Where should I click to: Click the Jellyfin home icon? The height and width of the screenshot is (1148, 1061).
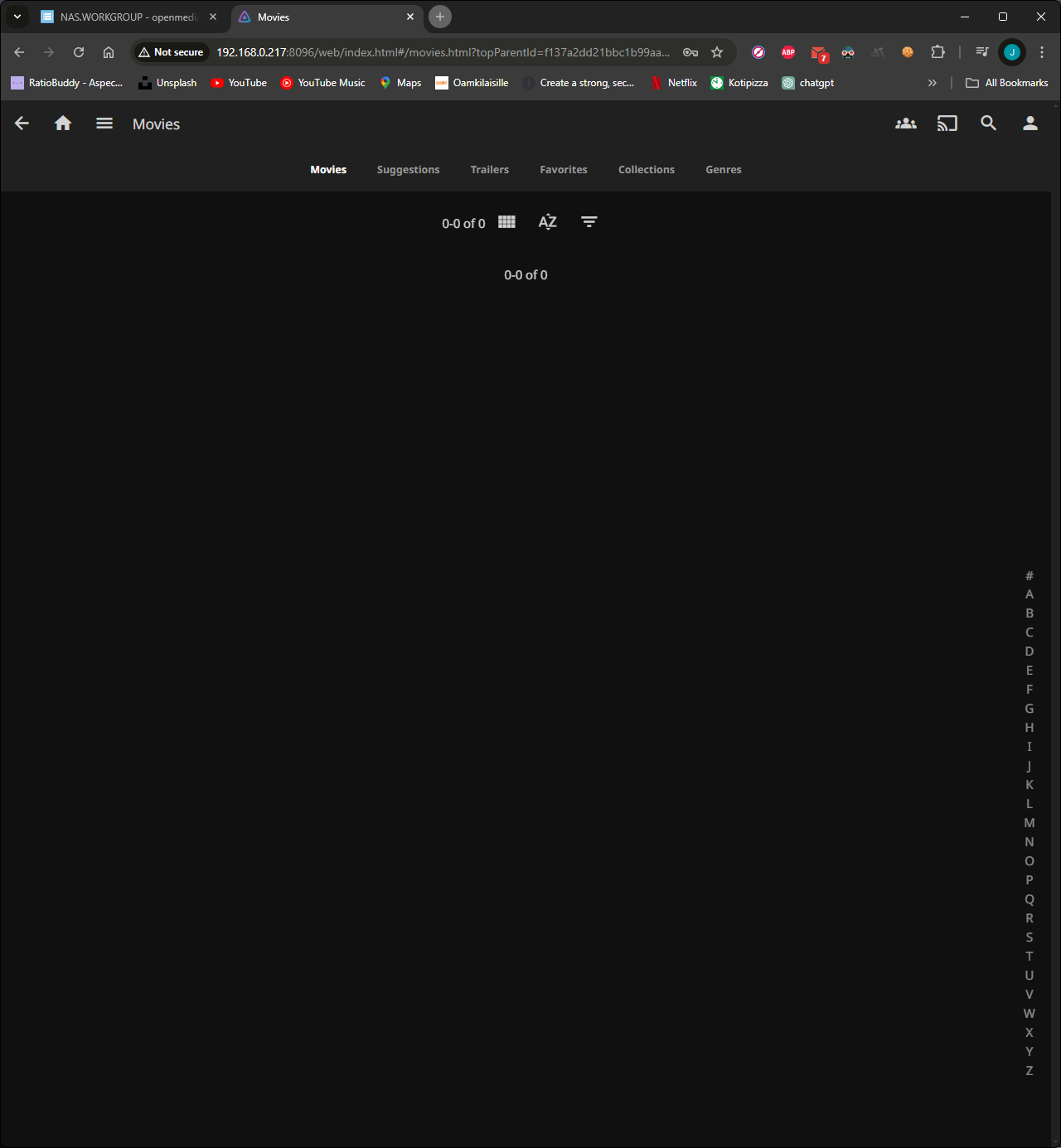pyautogui.click(x=63, y=124)
